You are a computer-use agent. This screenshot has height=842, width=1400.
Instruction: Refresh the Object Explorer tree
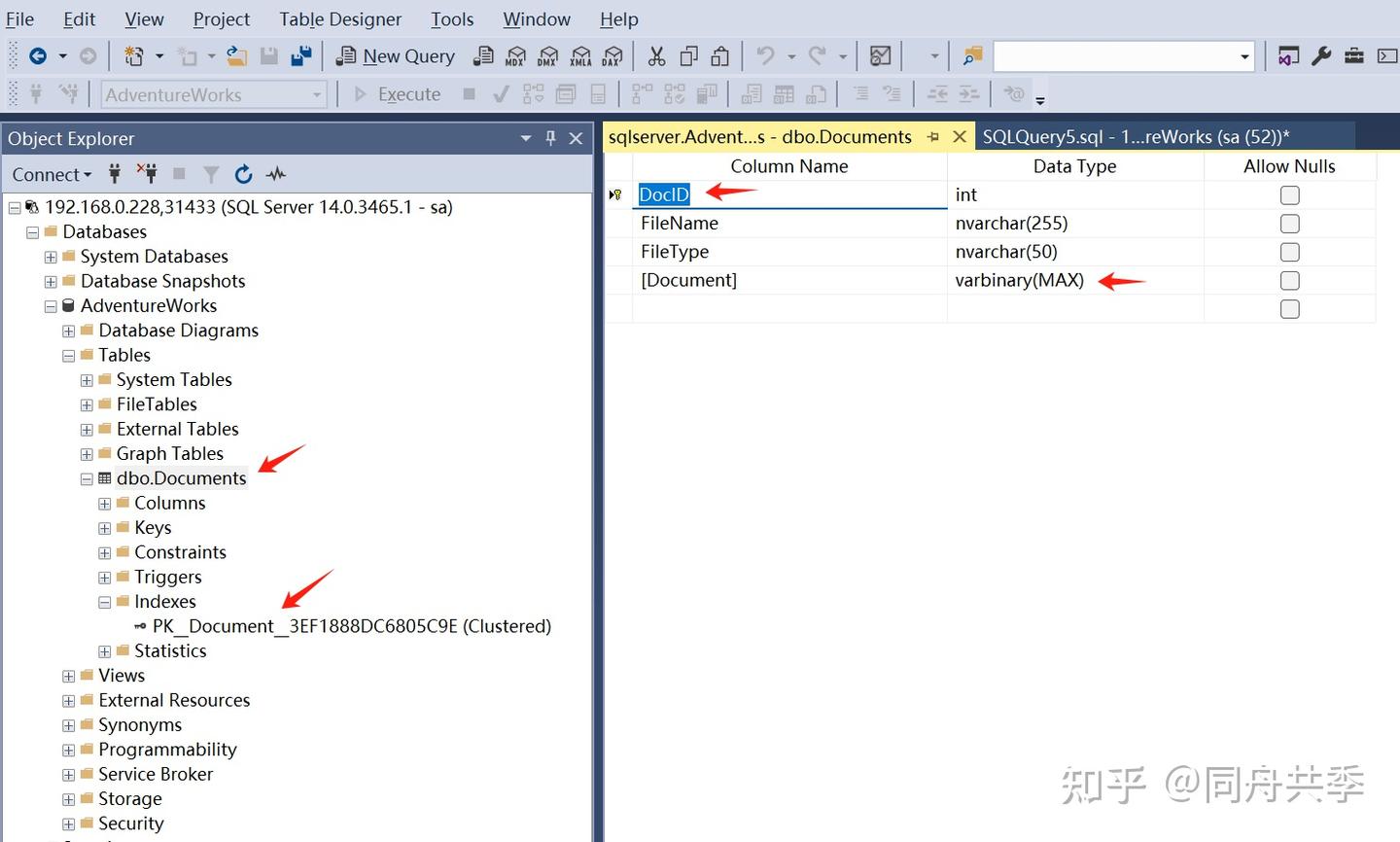[243, 174]
